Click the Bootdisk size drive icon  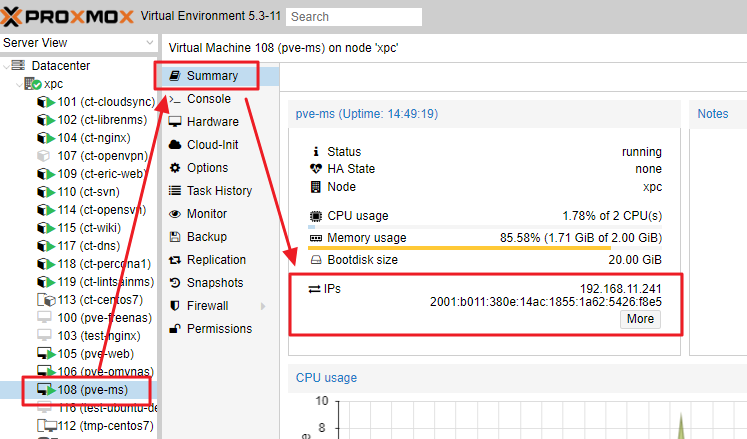315,260
